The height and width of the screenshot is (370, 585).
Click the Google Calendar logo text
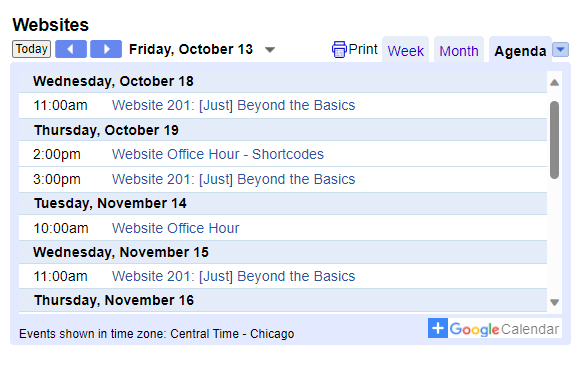tap(504, 329)
